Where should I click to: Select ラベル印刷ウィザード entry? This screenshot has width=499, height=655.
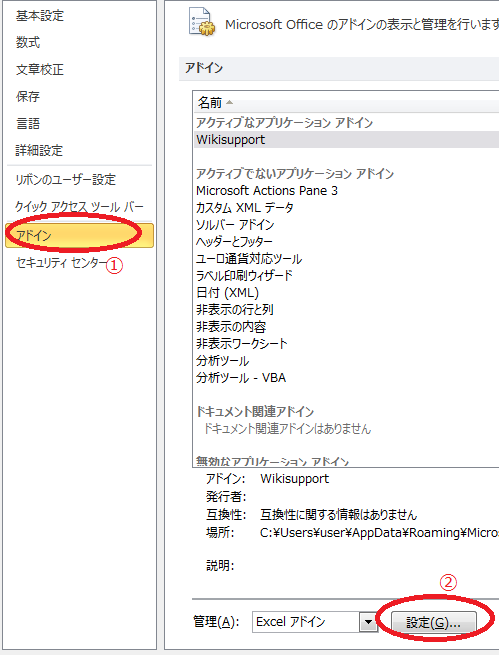click(x=244, y=276)
